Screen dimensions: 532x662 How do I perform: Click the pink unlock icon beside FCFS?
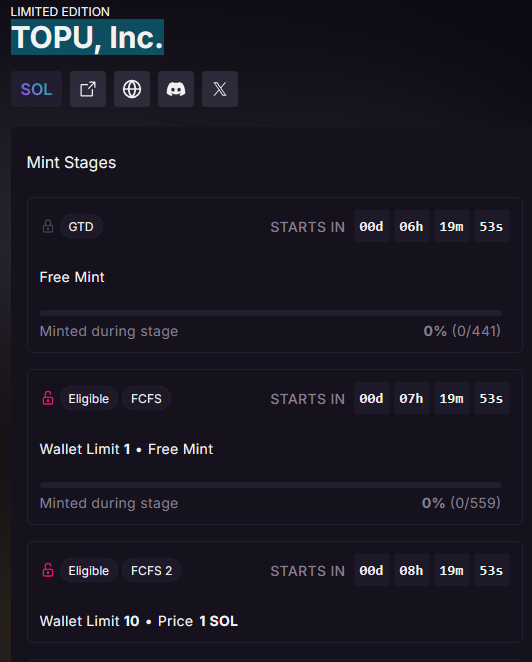(48, 398)
